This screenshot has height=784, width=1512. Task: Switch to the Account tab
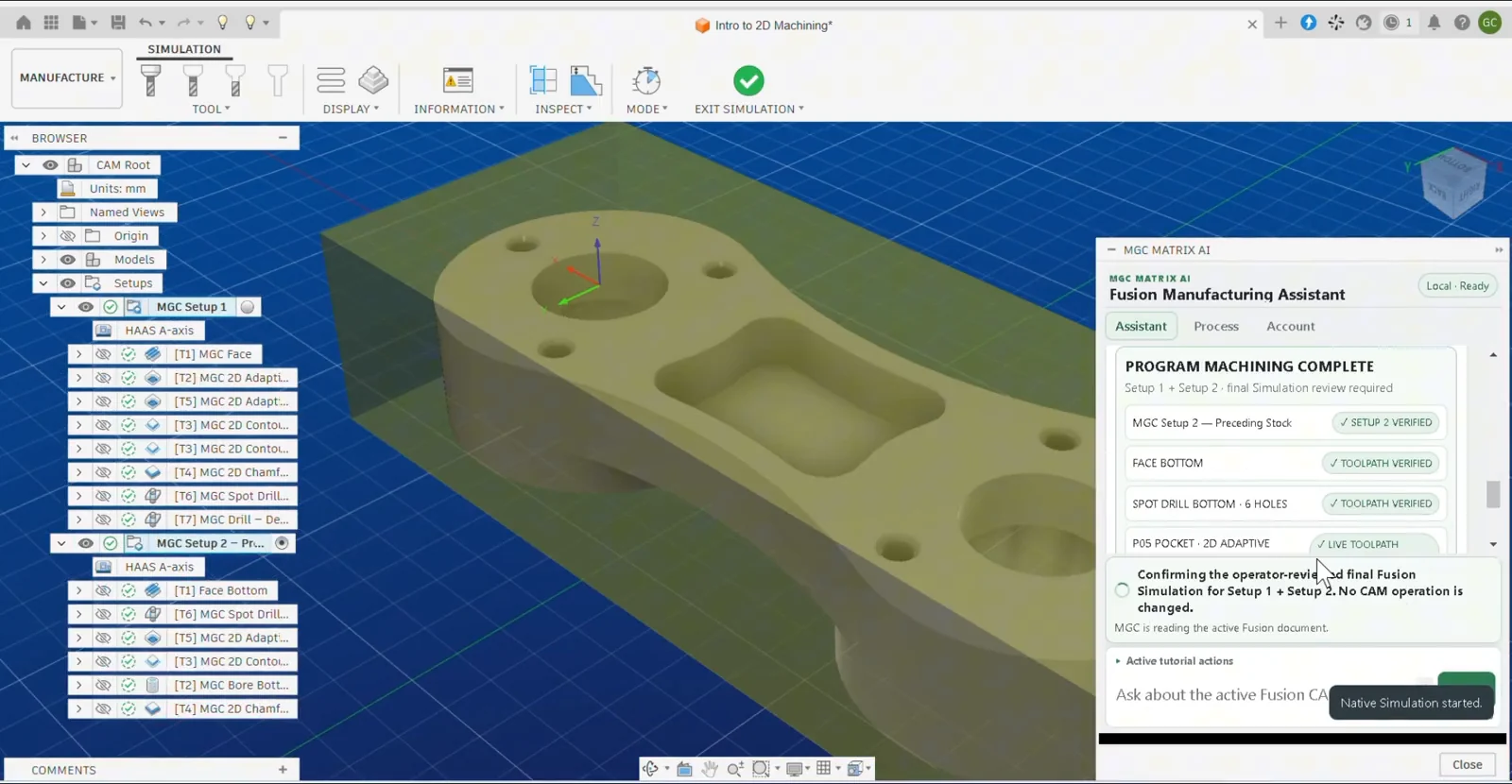coord(1291,326)
